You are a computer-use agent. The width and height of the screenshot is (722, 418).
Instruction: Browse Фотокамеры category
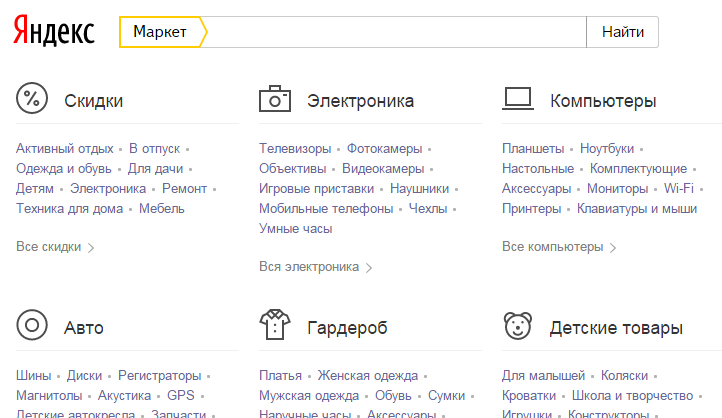(384, 149)
